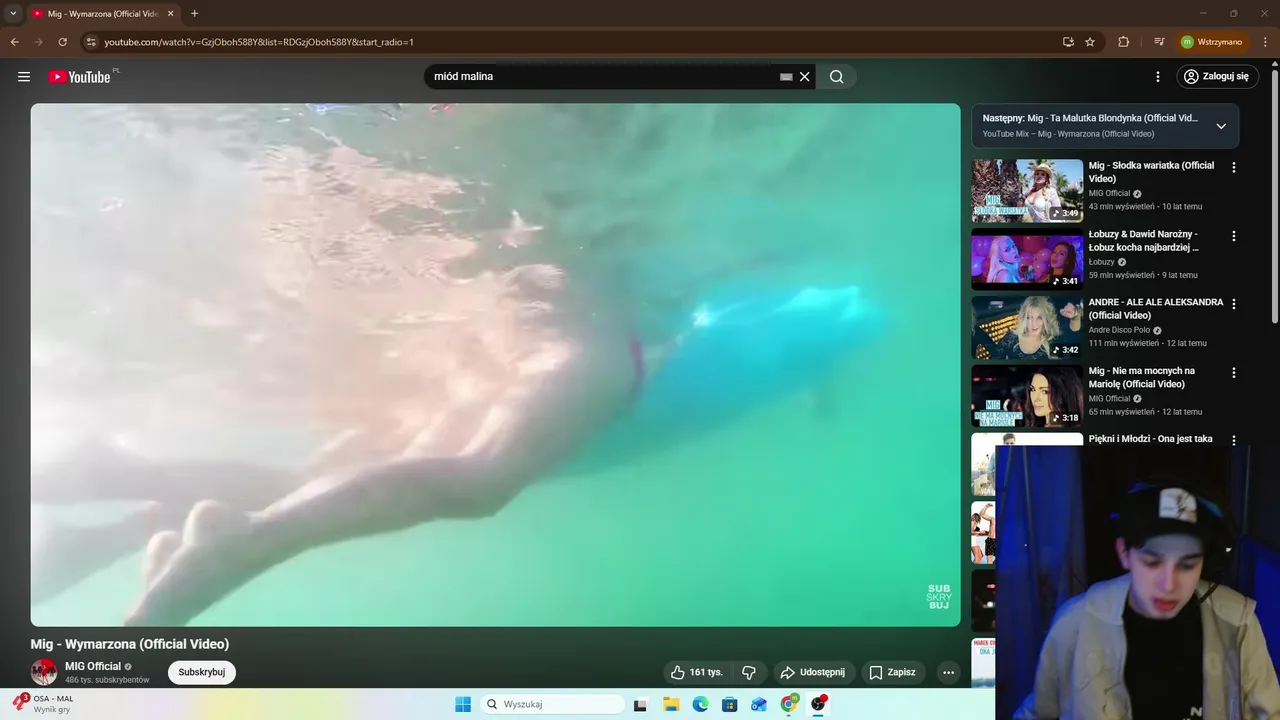Open Task View on the taskbar
1280x720 pixels.
(x=640, y=704)
